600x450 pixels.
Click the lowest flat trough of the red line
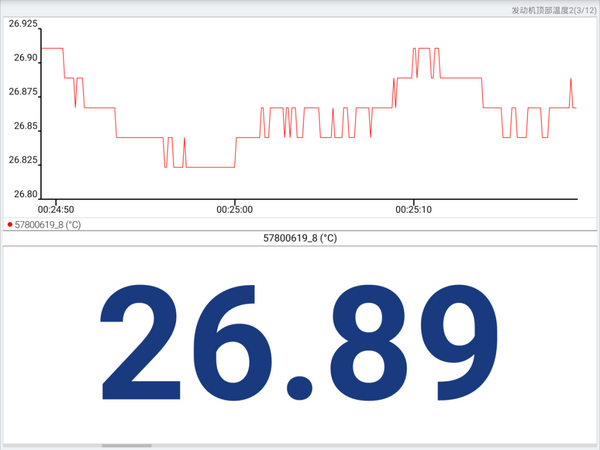pos(210,167)
